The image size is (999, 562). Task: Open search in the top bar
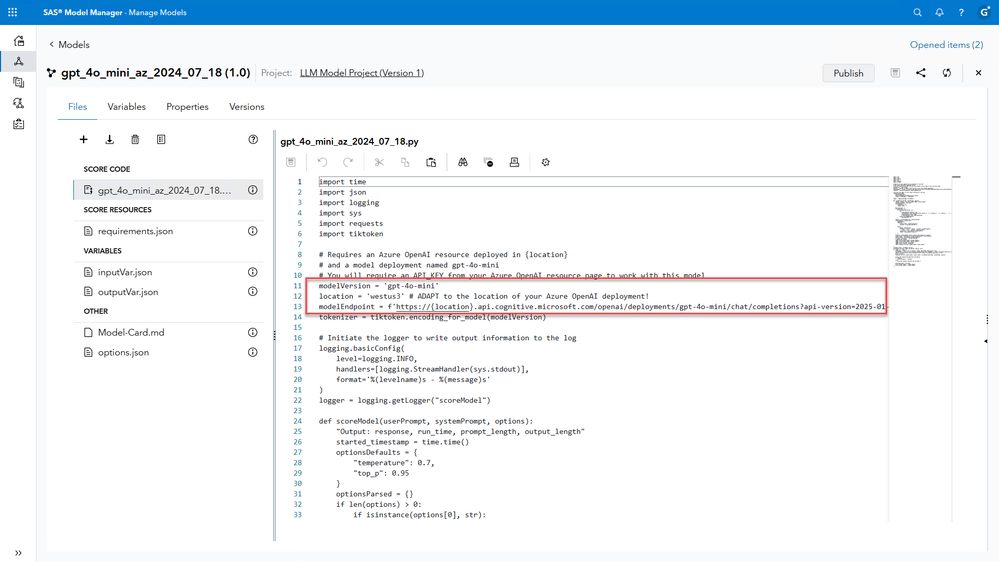coord(917,12)
